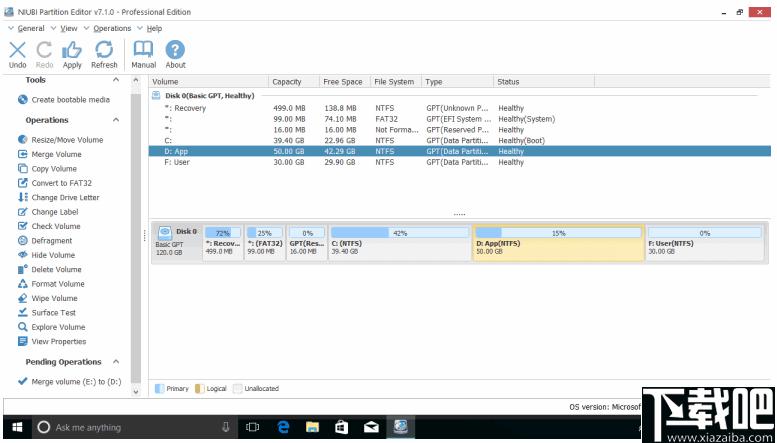Select the Copy Volume icon
The height and width of the screenshot is (443, 777).
pyautogui.click(x=22, y=168)
